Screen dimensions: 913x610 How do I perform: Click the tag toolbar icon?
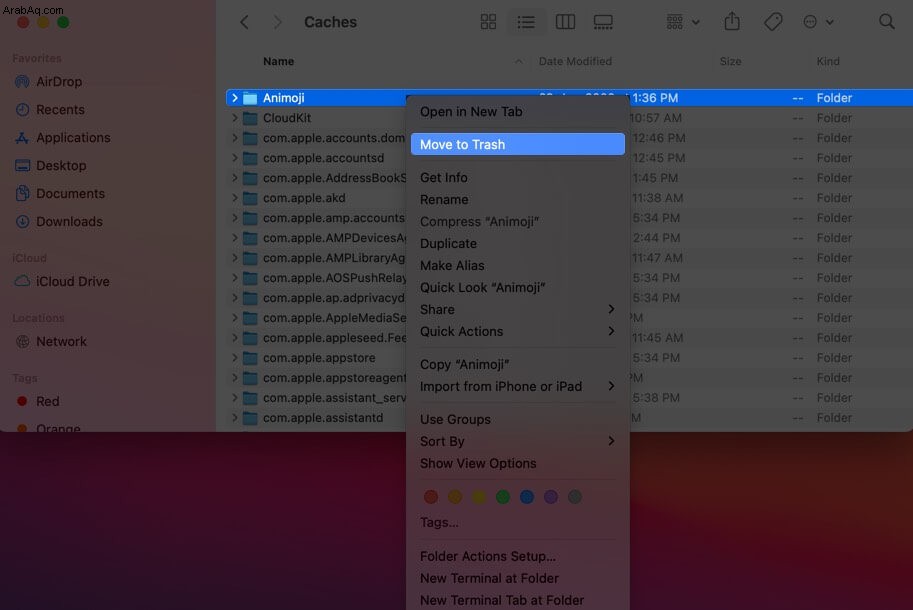click(773, 22)
